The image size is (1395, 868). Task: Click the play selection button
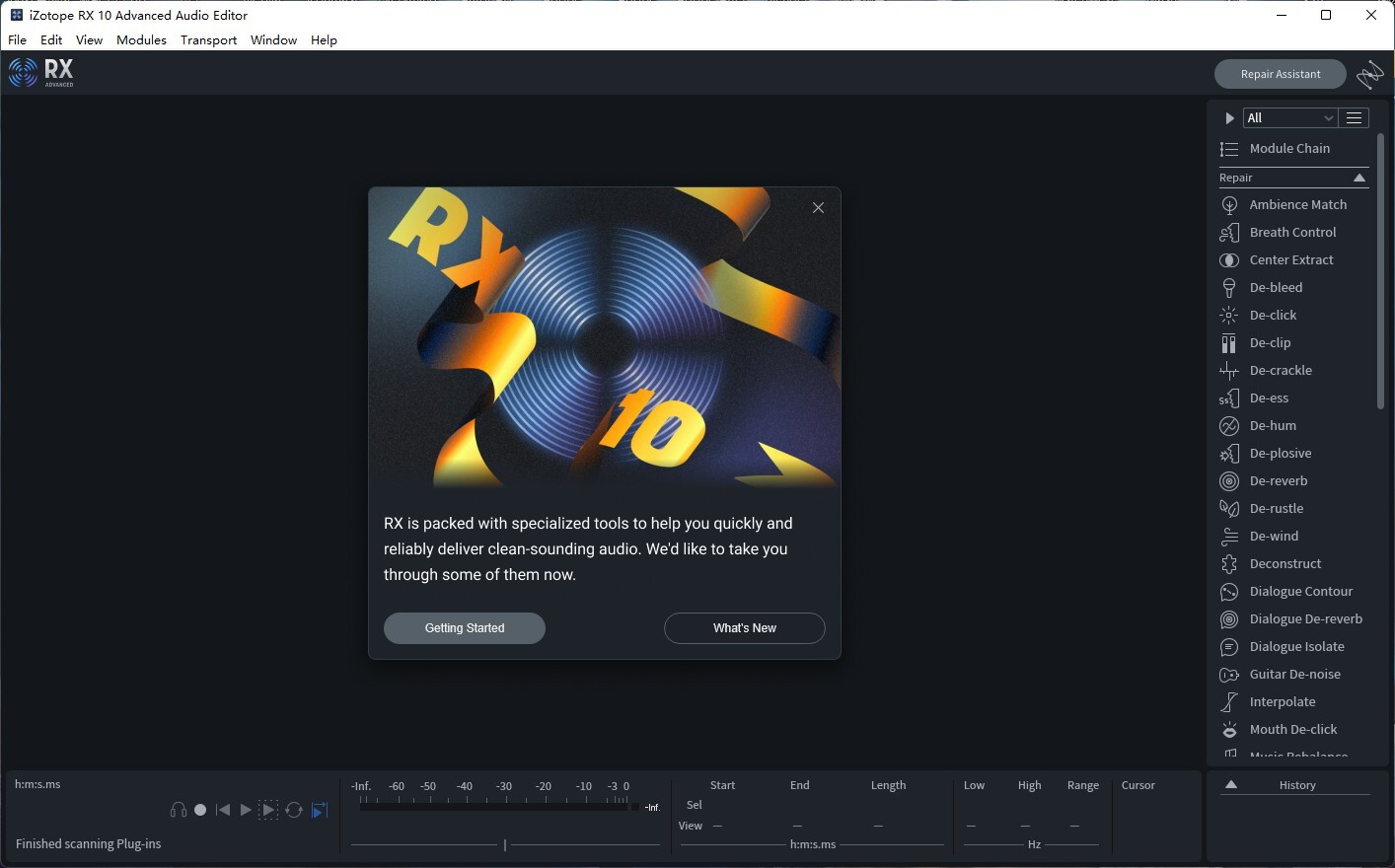coord(268,810)
